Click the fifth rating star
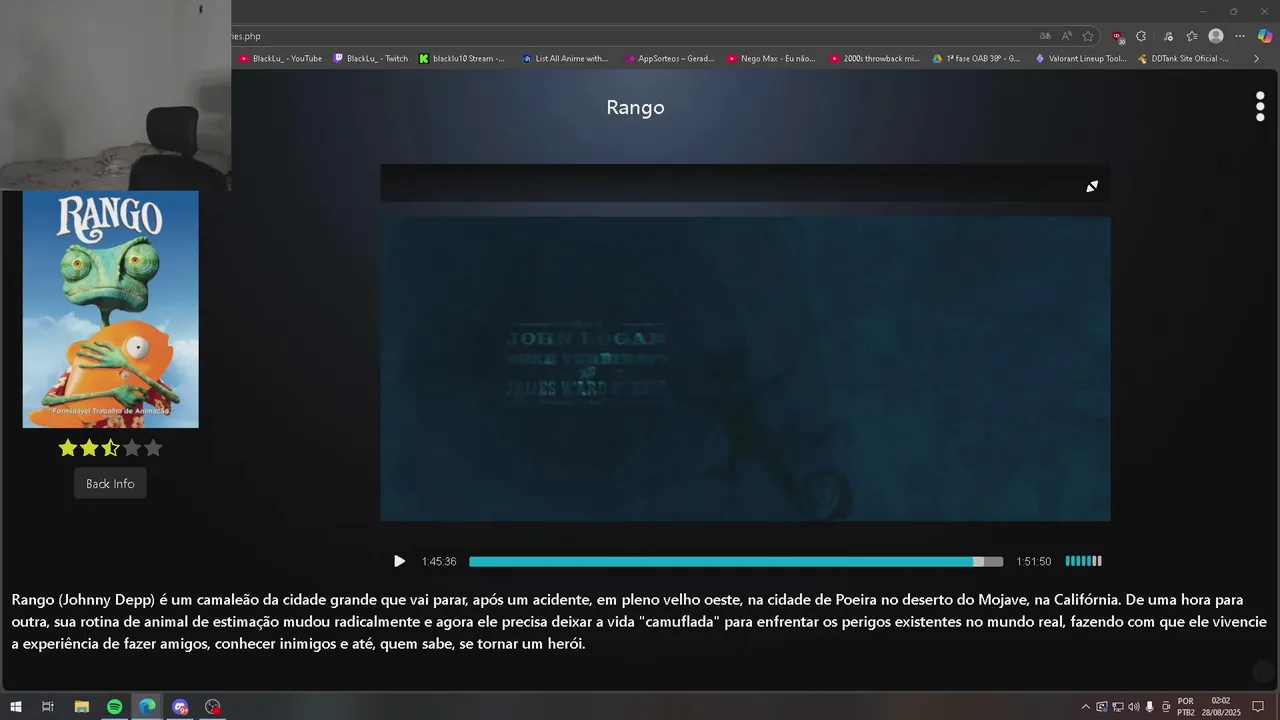 [x=153, y=448]
